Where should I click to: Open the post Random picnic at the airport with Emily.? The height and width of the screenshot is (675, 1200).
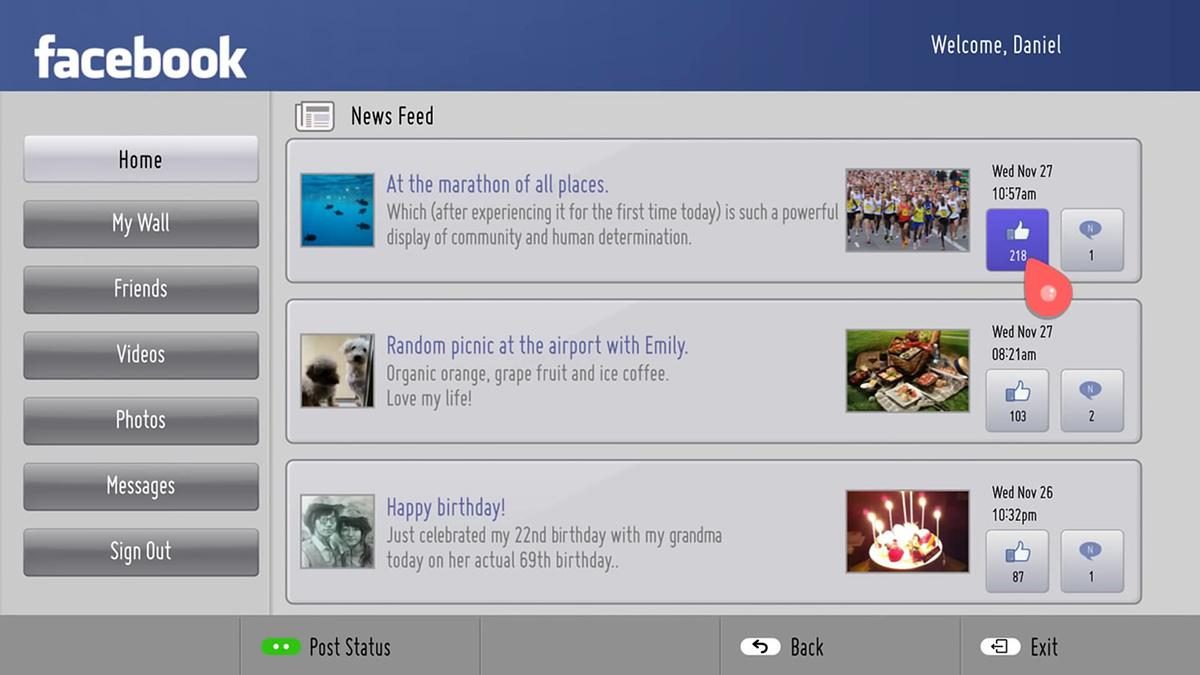[x=537, y=346]
